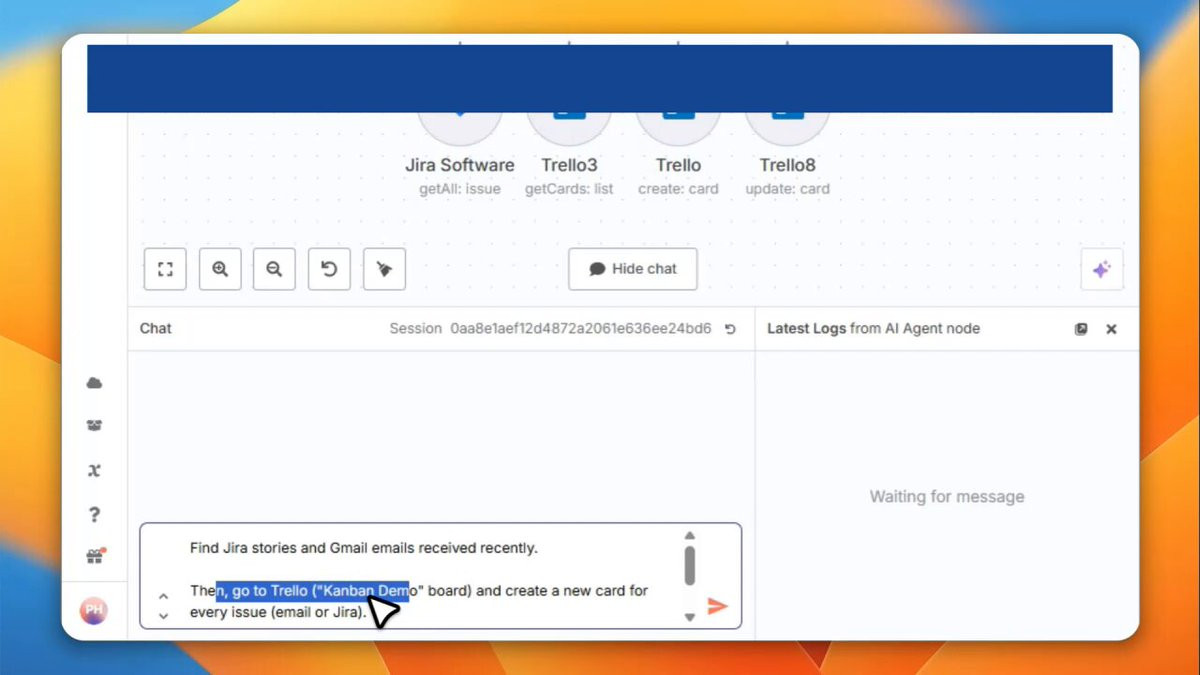Select the Trello8 update card node

click(x=787, y=130)
